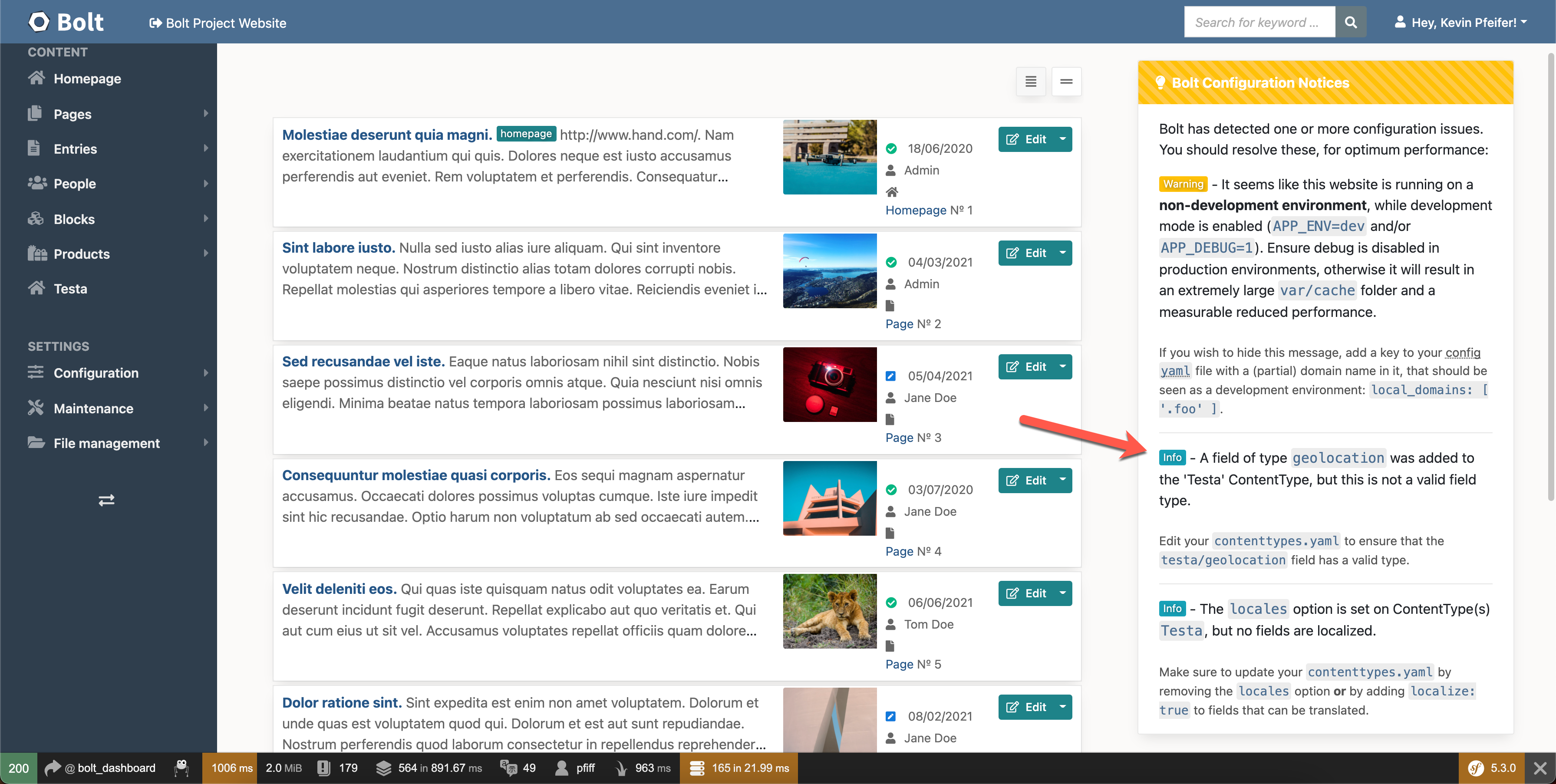Select Homepage in the content sidebar
The width and height of the screenshot is (1556, 784).
point(87,79)
